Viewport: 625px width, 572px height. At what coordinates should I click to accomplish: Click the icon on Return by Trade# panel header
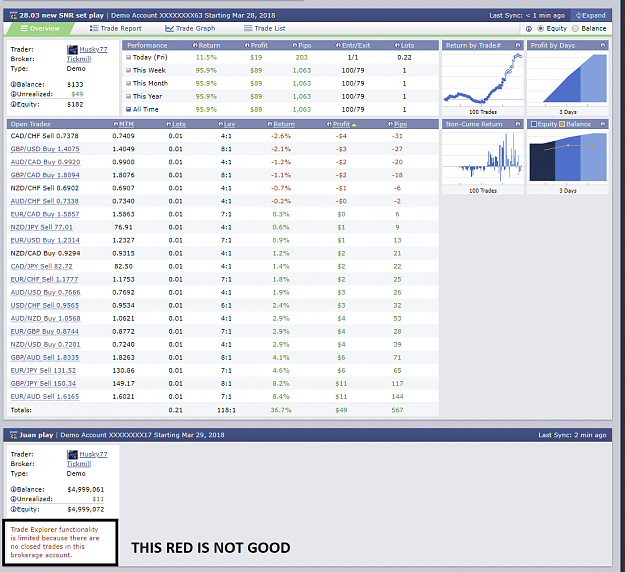tap(518, 45)
